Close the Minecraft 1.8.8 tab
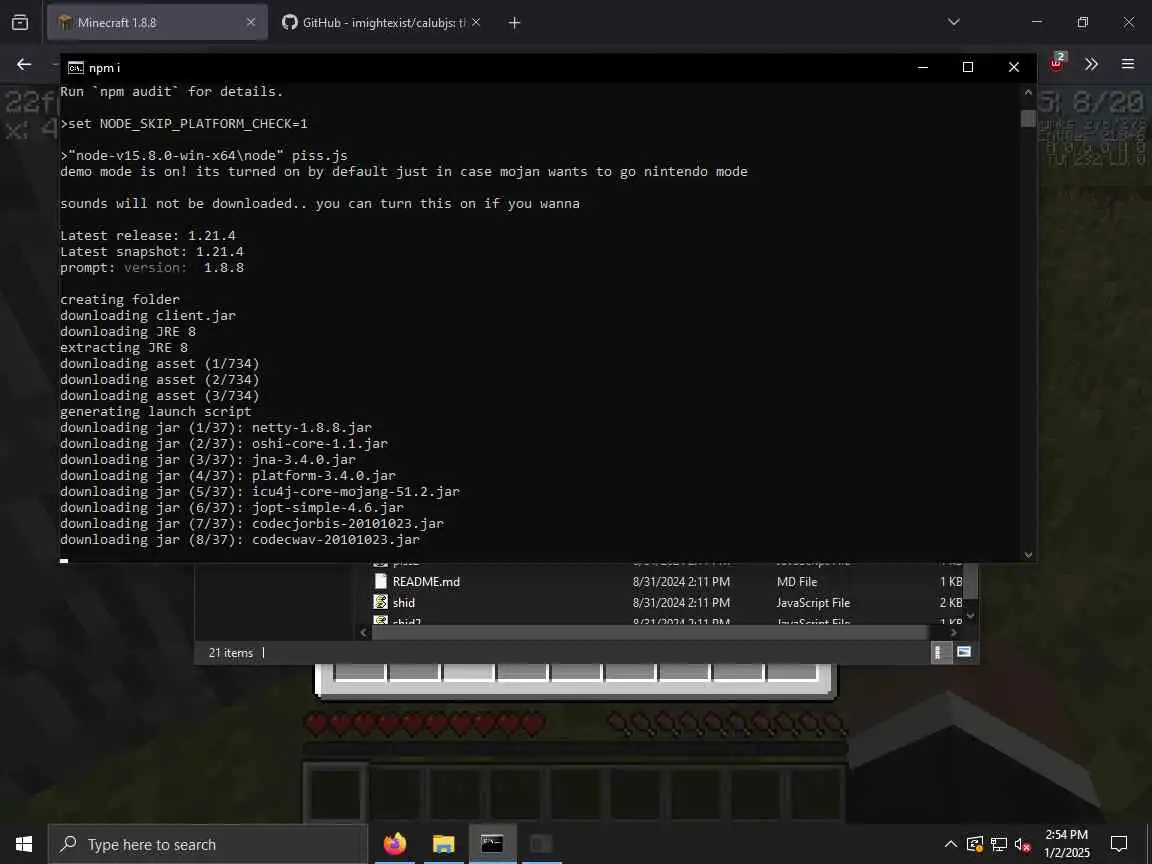1152x864 pixels. pos(251,23)
